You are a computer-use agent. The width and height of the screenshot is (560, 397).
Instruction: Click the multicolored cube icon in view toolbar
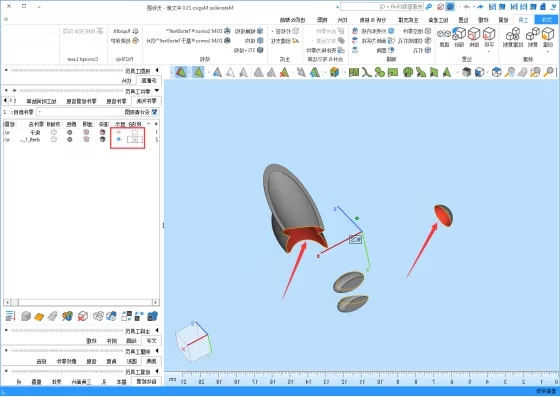click(334, 72)
